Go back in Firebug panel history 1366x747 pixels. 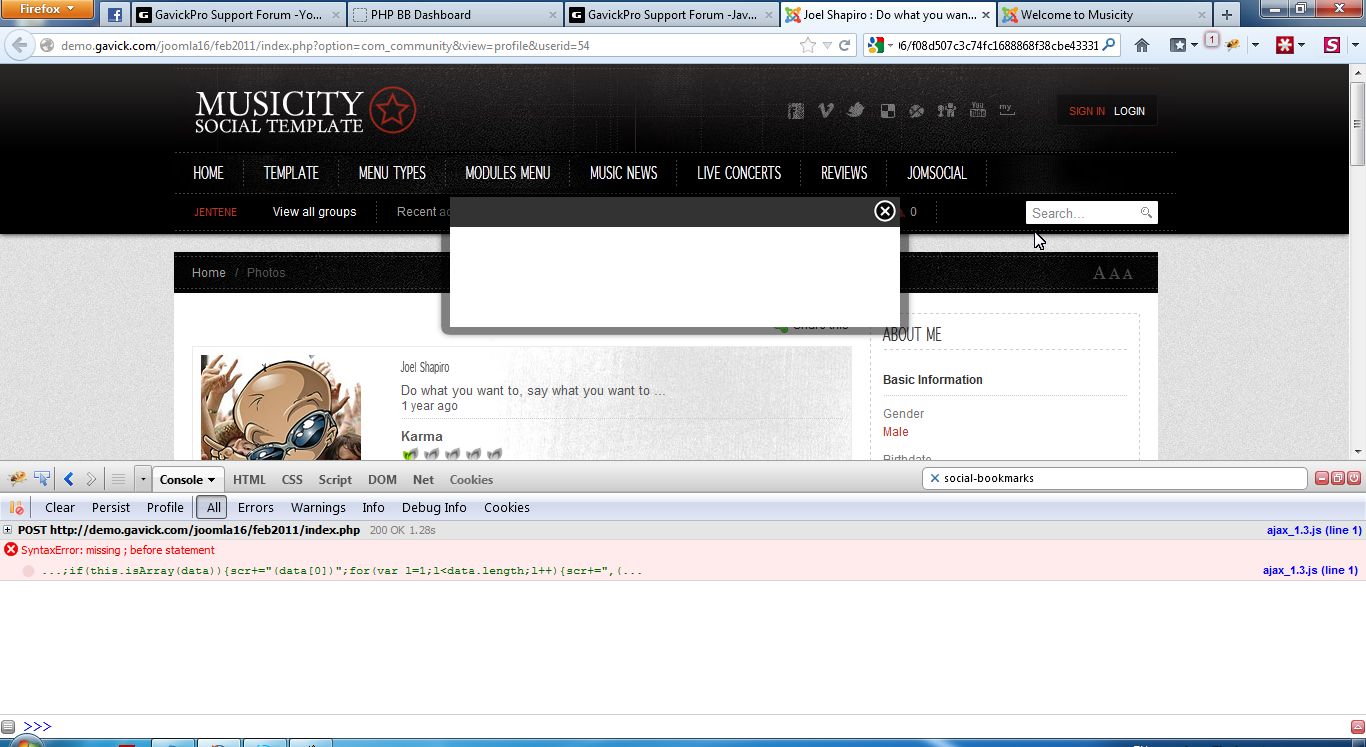[x=69, y=479]
